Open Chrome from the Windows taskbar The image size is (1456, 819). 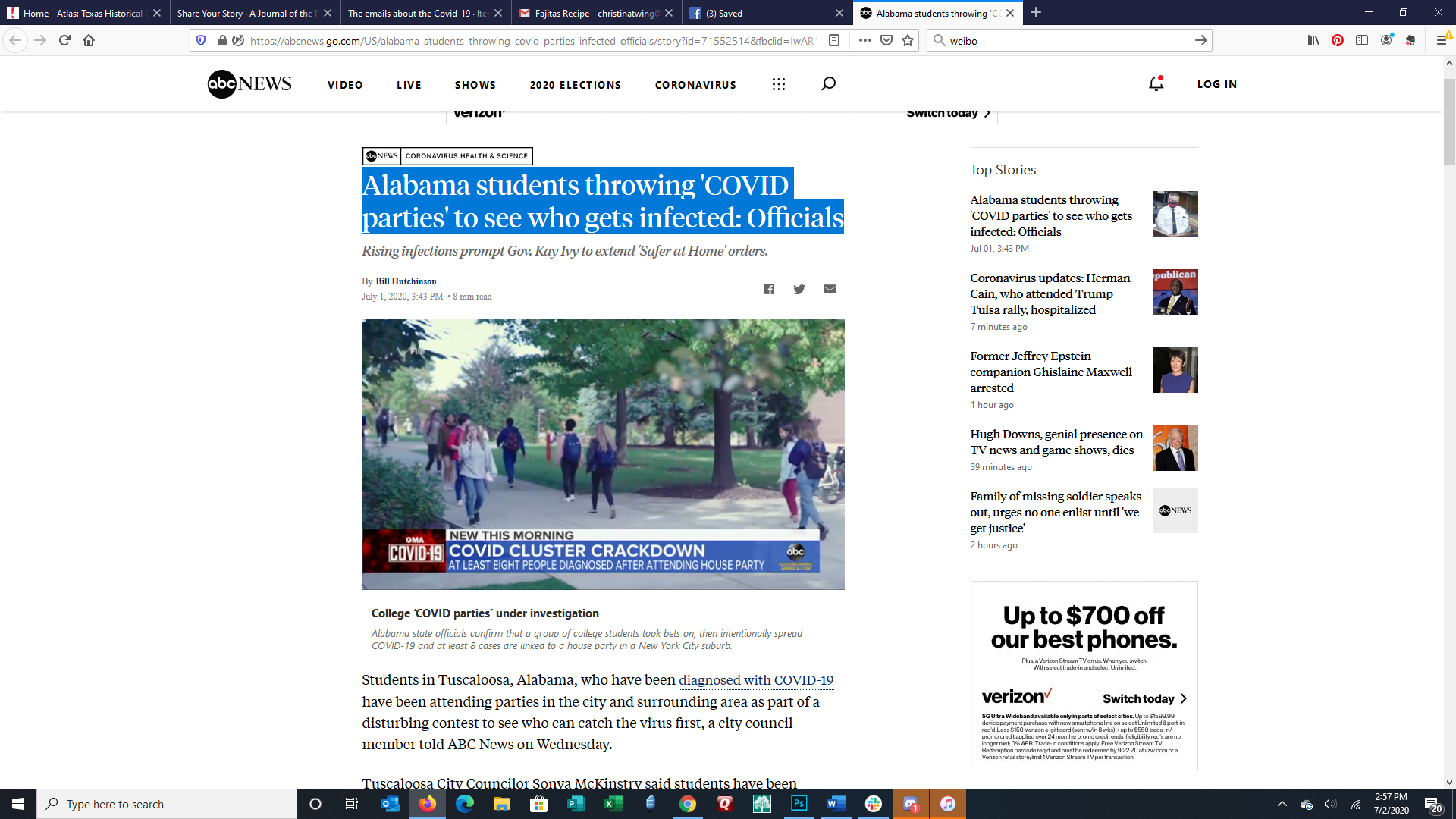click(x=688, y=804)
